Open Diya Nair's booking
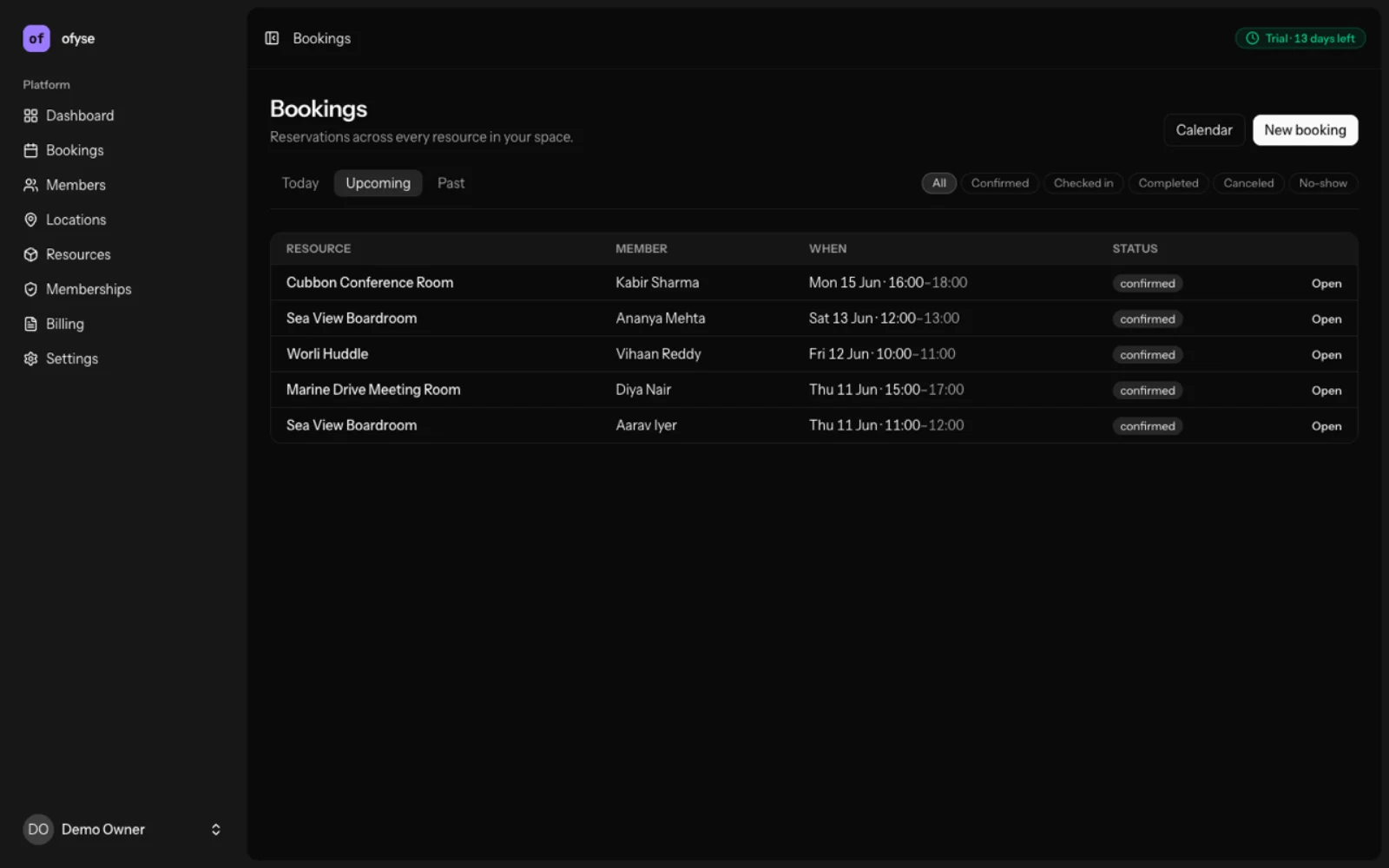The image size is (1389, 868). pos(1326,391)
